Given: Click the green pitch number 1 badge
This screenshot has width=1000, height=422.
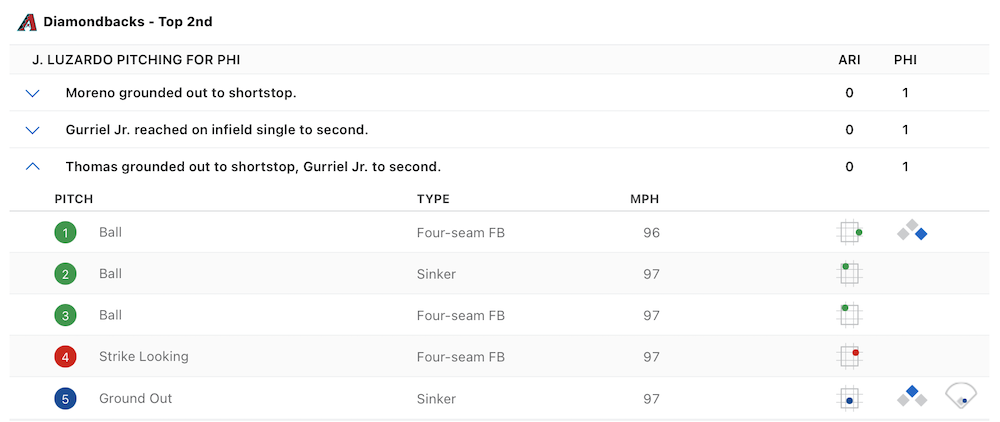Looking at the screenshot, I should 65,232.
